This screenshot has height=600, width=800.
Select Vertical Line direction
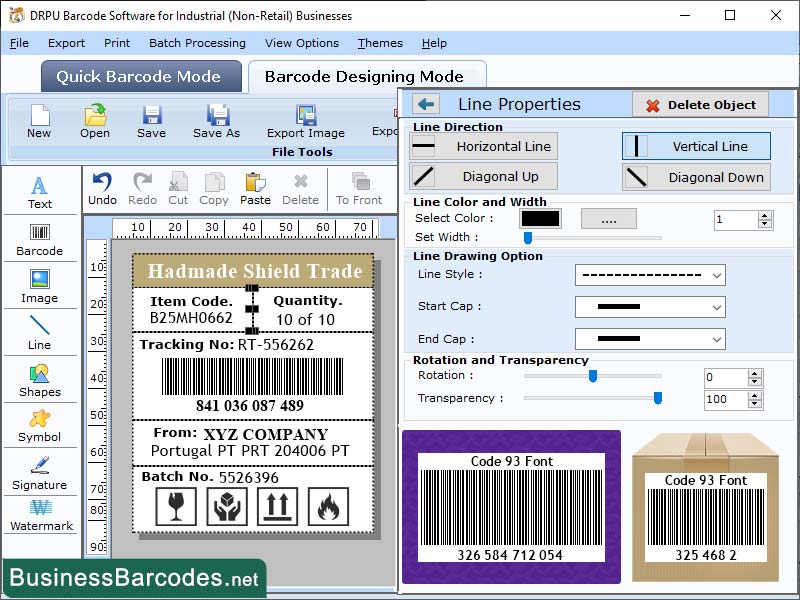(696, 146)
